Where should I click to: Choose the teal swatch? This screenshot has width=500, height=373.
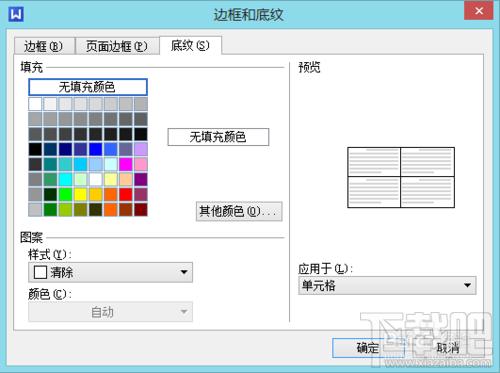pyautogui.click(x=50, y=164)
